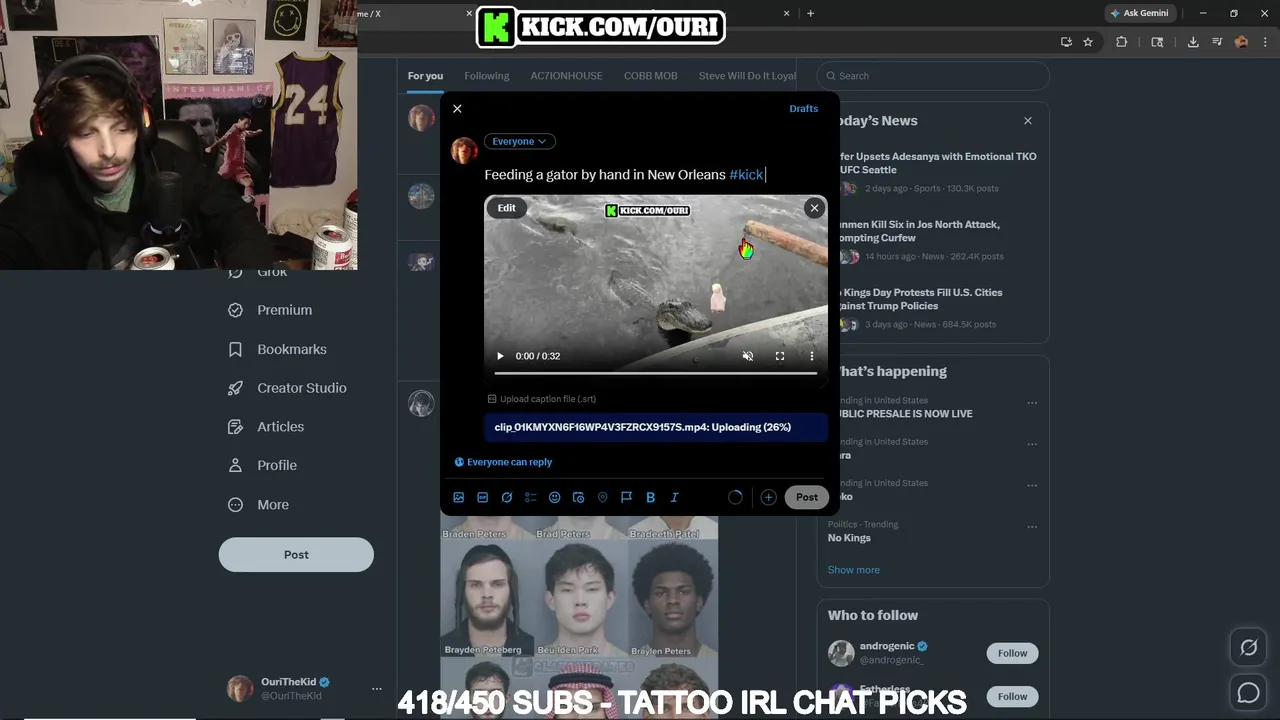The image size is (1280, 720).
Task: Click Ask Gemini in browser title bar
Action: point(1138,13)
